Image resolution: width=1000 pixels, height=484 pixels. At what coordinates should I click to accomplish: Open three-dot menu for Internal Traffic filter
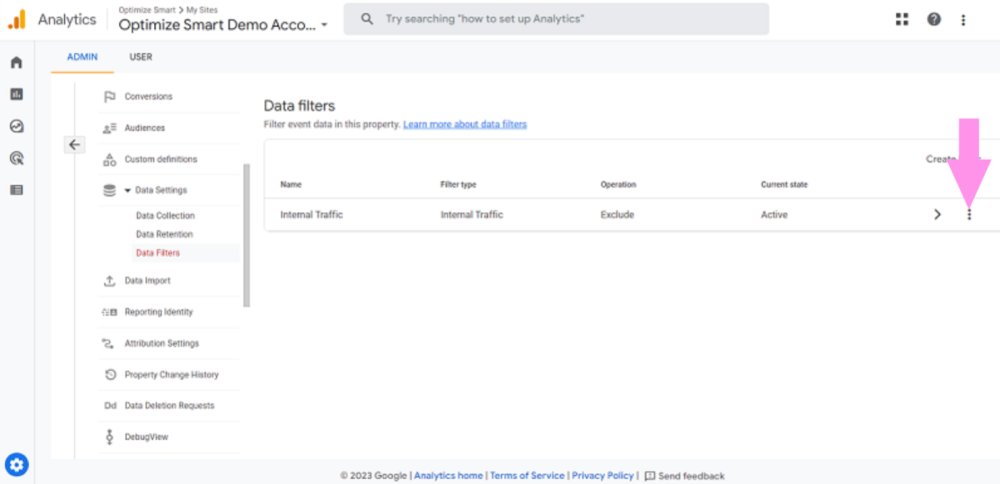[x=968, y=214]
